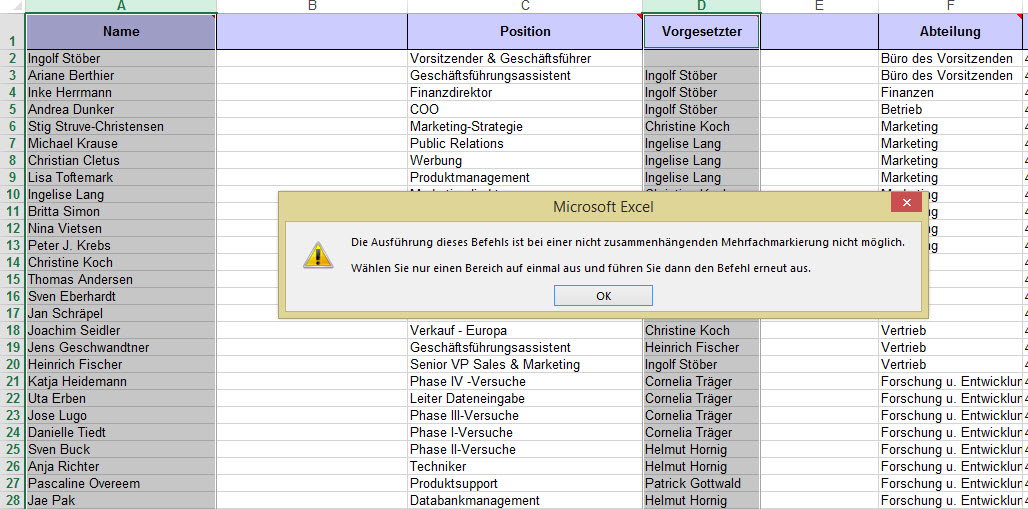Image resolution: width=1028 pixels, height=509 pixels.
Task: Click the "Position" header cell
Action: tap(525, 32)
